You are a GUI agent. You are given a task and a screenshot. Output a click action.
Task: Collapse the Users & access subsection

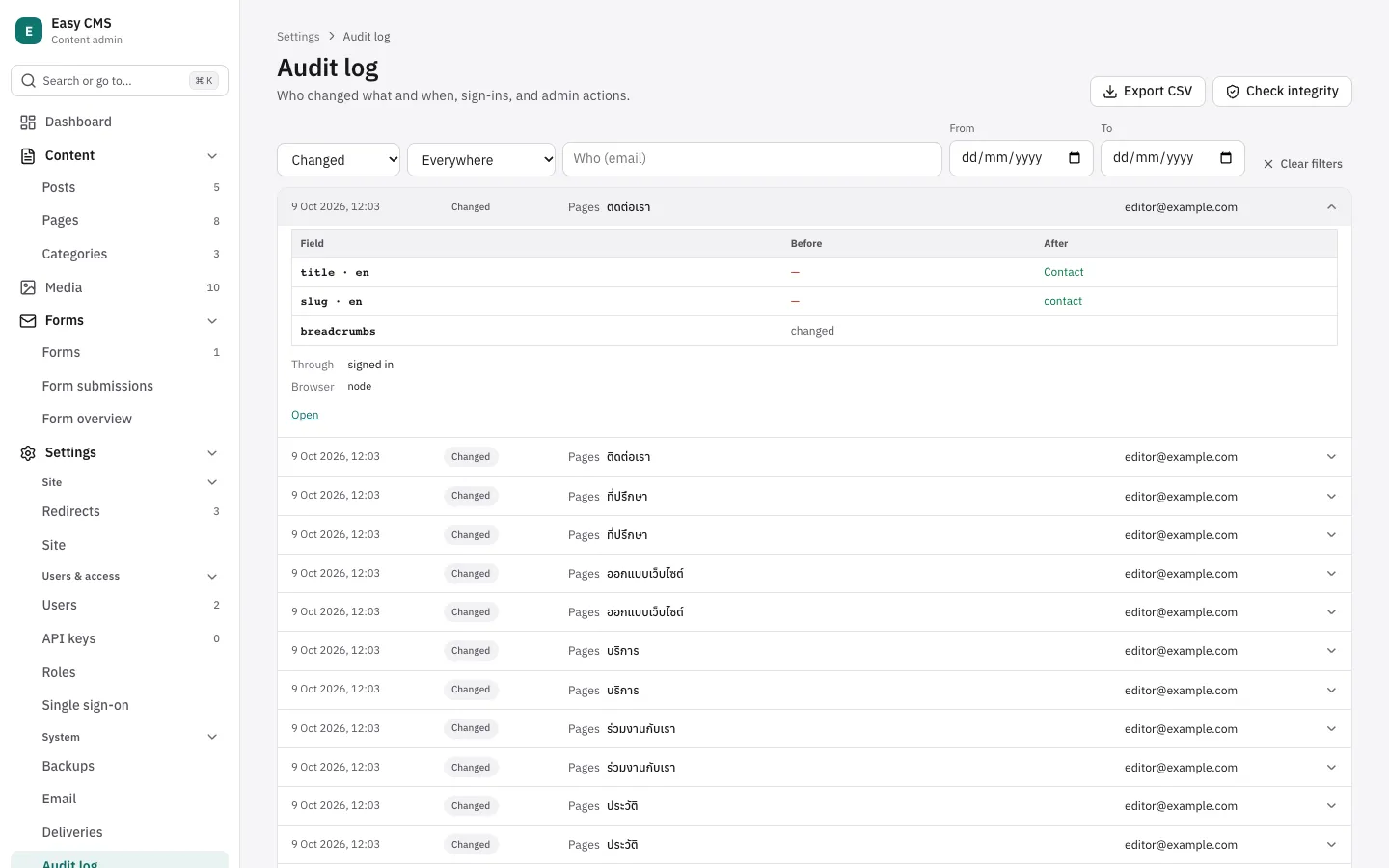(212, 576)
